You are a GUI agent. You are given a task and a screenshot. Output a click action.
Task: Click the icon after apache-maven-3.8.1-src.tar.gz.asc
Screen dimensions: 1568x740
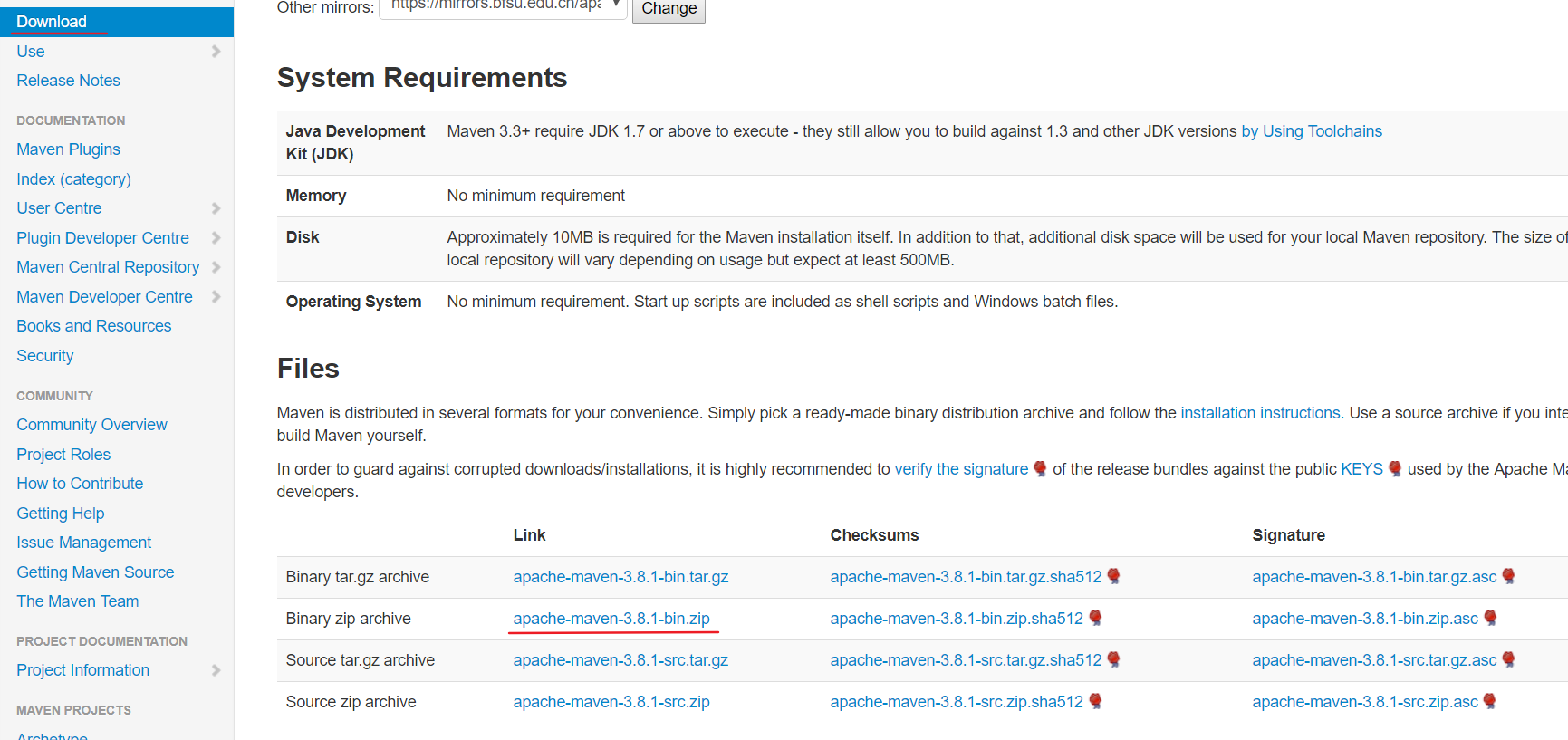[x=1509, y=660]
